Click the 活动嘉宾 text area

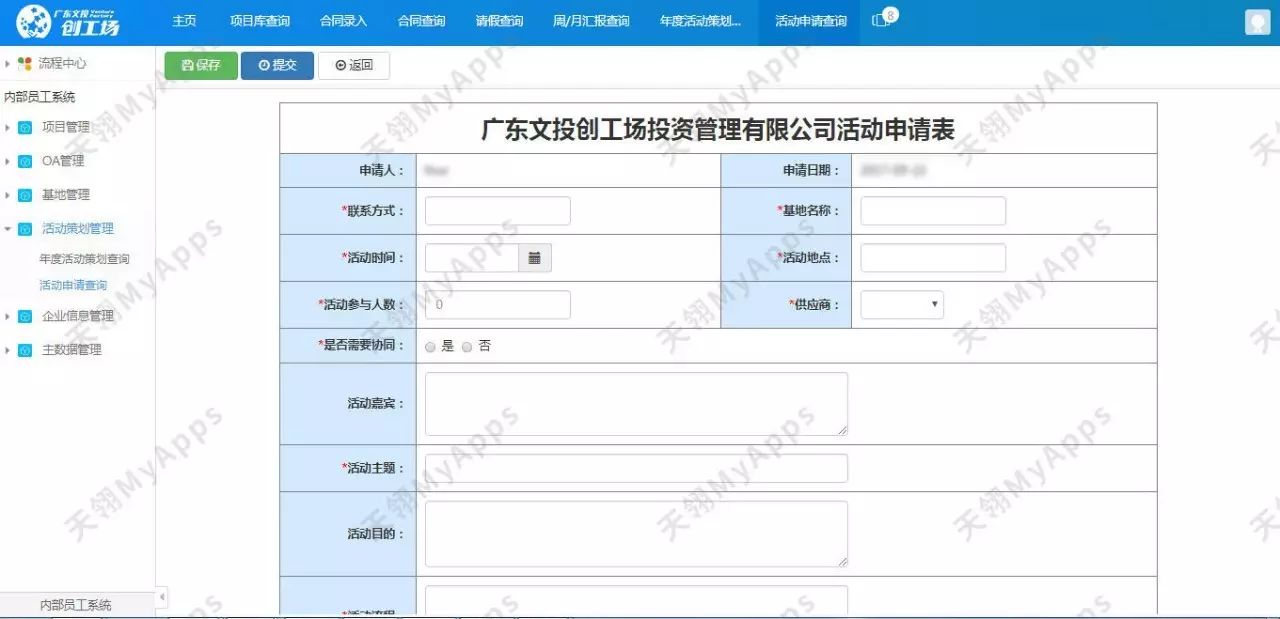[636, 404]
